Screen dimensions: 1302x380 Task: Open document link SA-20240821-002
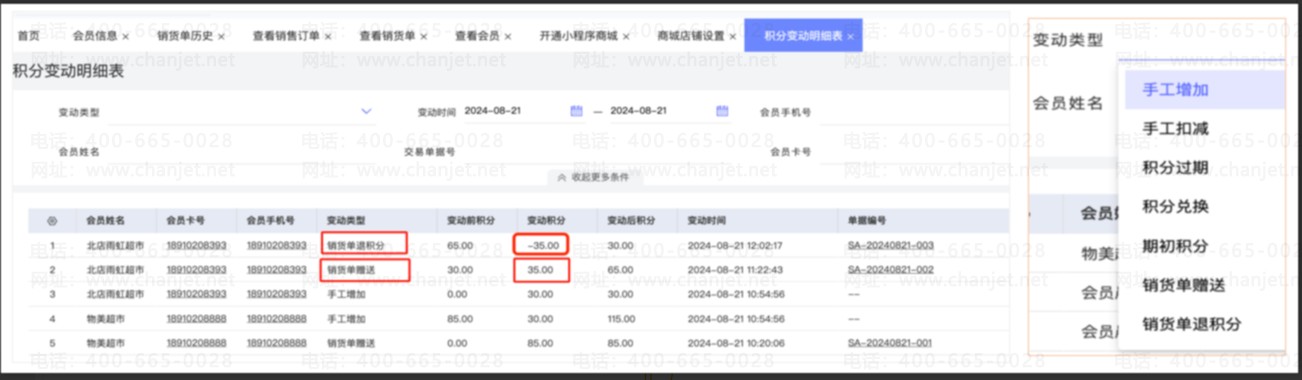(889, 270)
